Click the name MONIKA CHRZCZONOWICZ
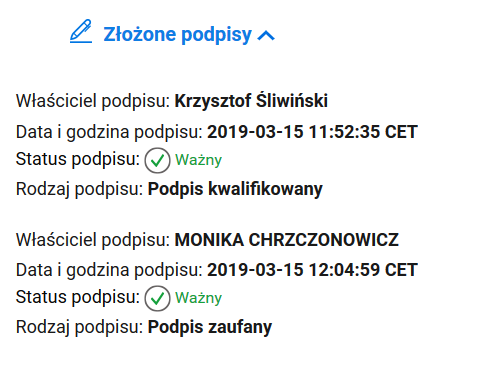Image resolution: width=493 pixels, height=390 pixels. tap(287, 240)
